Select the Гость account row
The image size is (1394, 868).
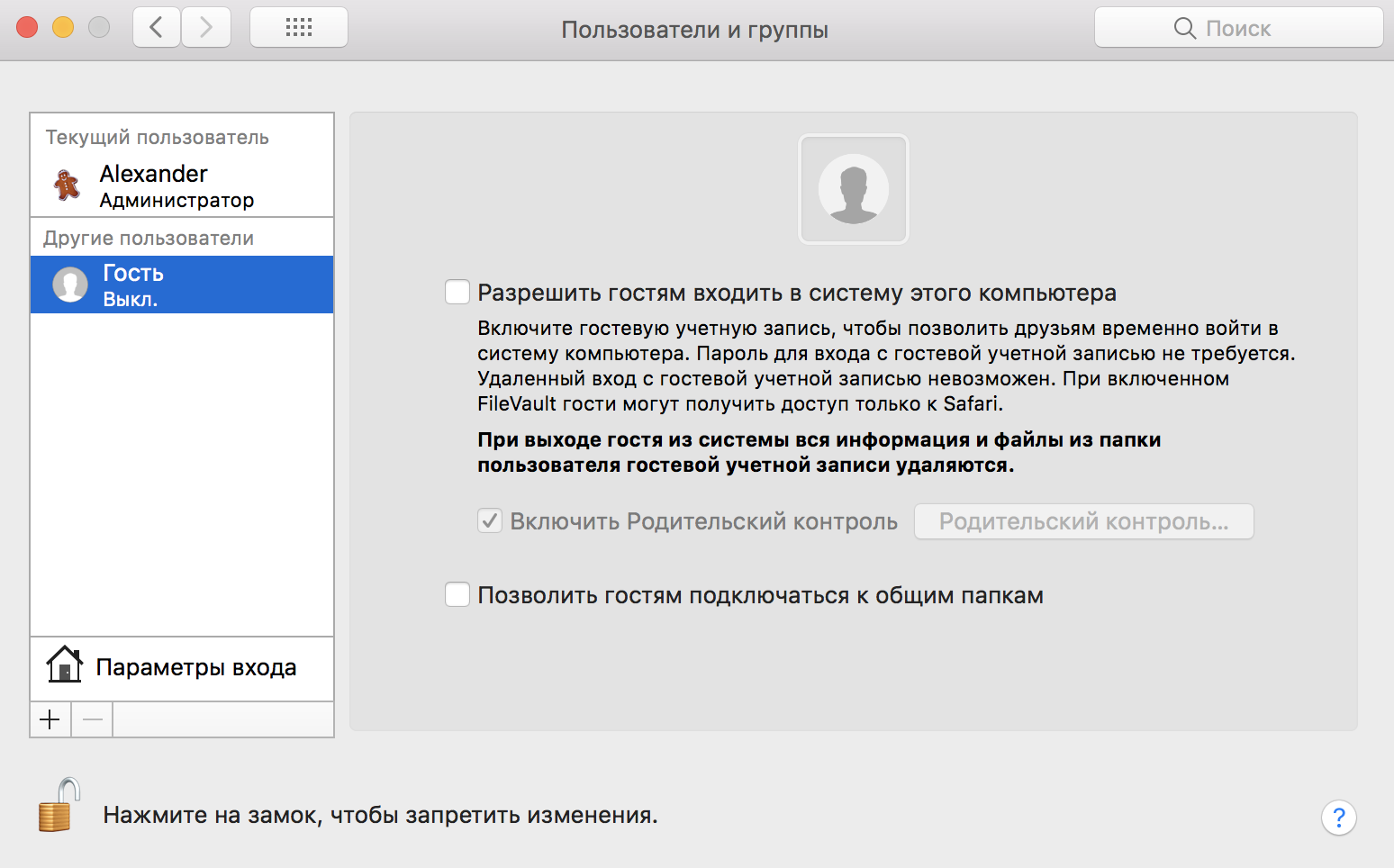click(182, 285)
